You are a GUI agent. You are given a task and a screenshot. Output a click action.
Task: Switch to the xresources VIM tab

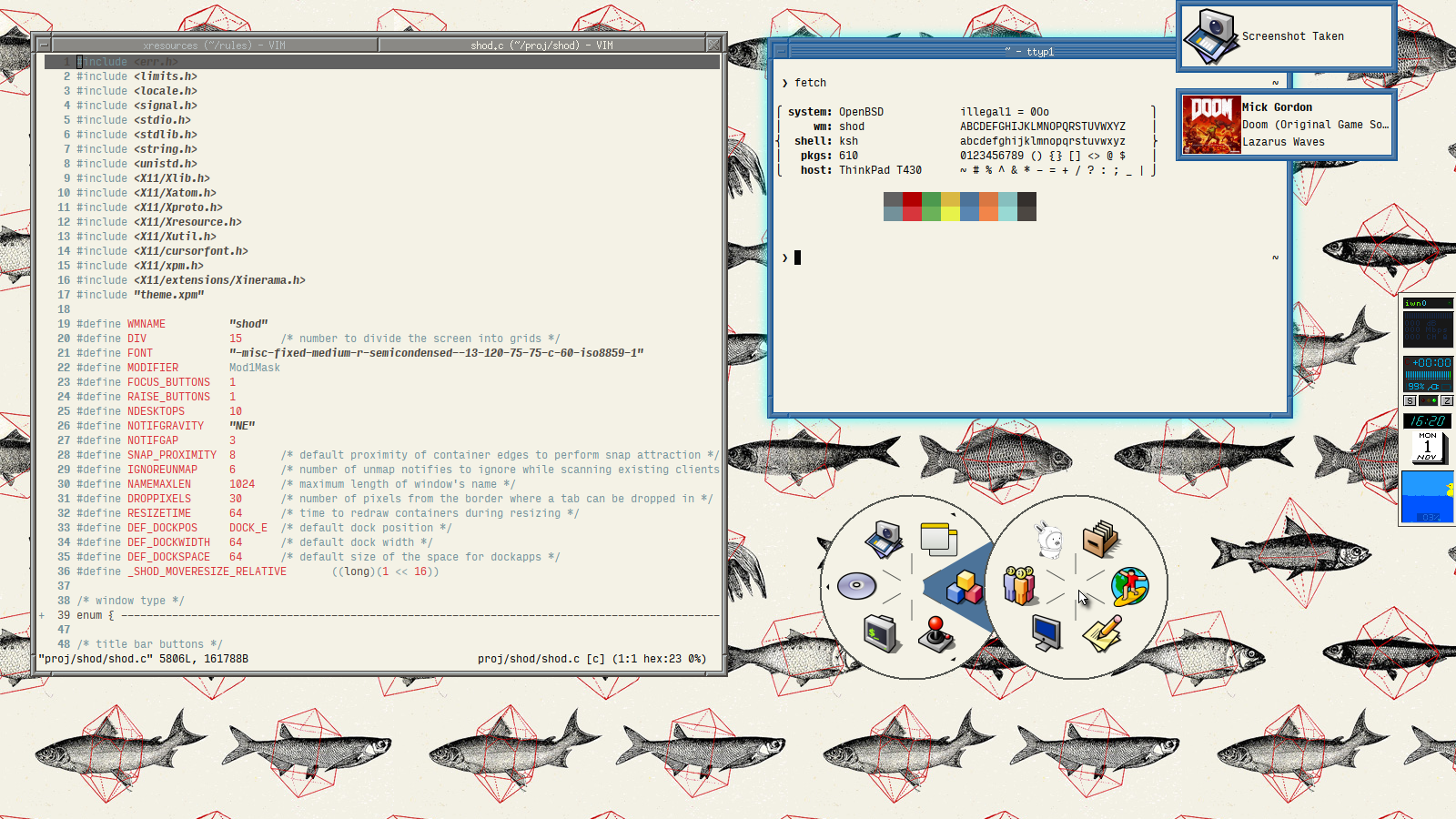(215, 45)
